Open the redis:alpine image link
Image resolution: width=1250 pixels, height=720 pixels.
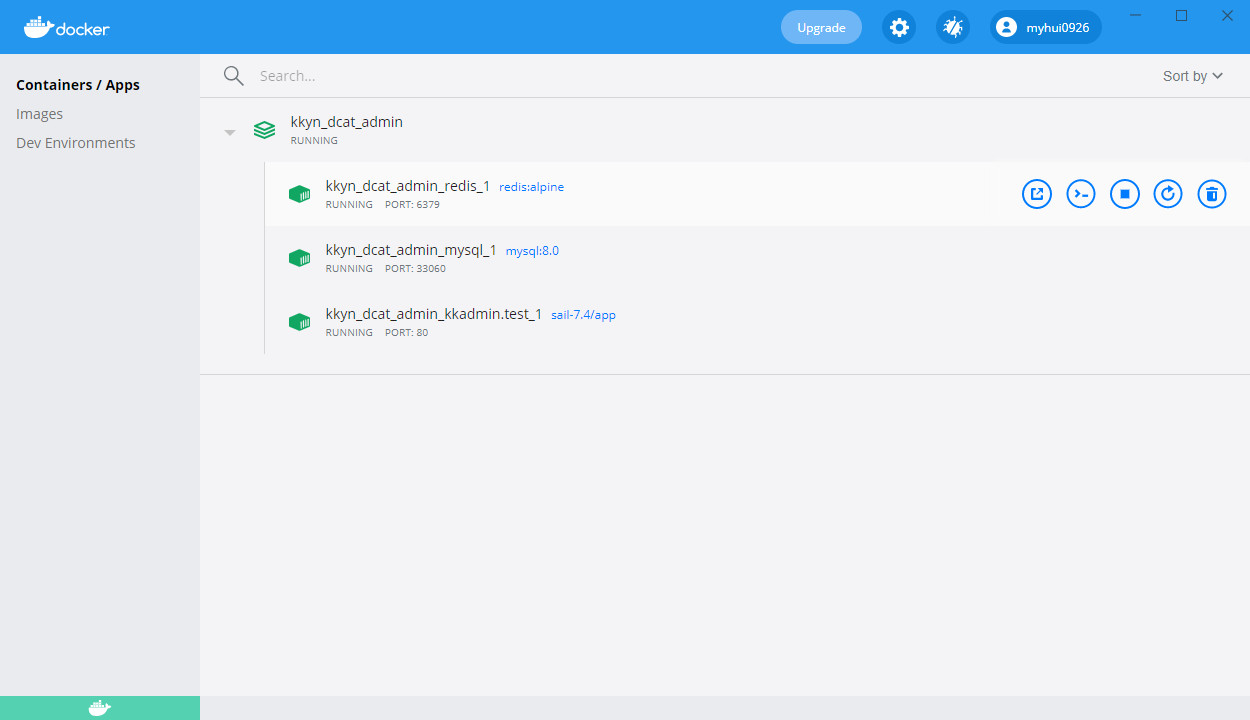click(530, 186)
